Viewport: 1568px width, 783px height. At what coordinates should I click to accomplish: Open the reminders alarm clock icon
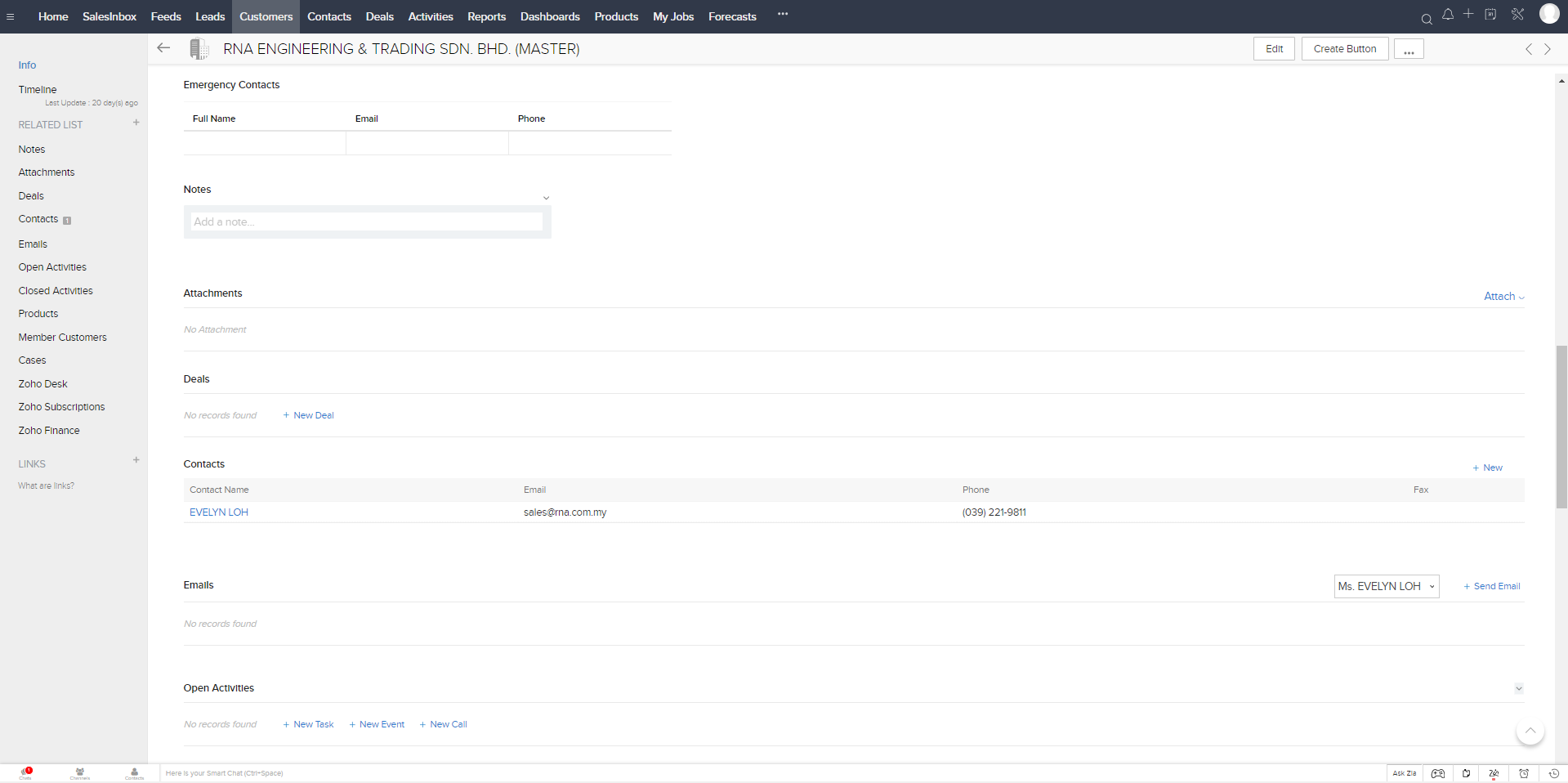[x=1524, y=773]
